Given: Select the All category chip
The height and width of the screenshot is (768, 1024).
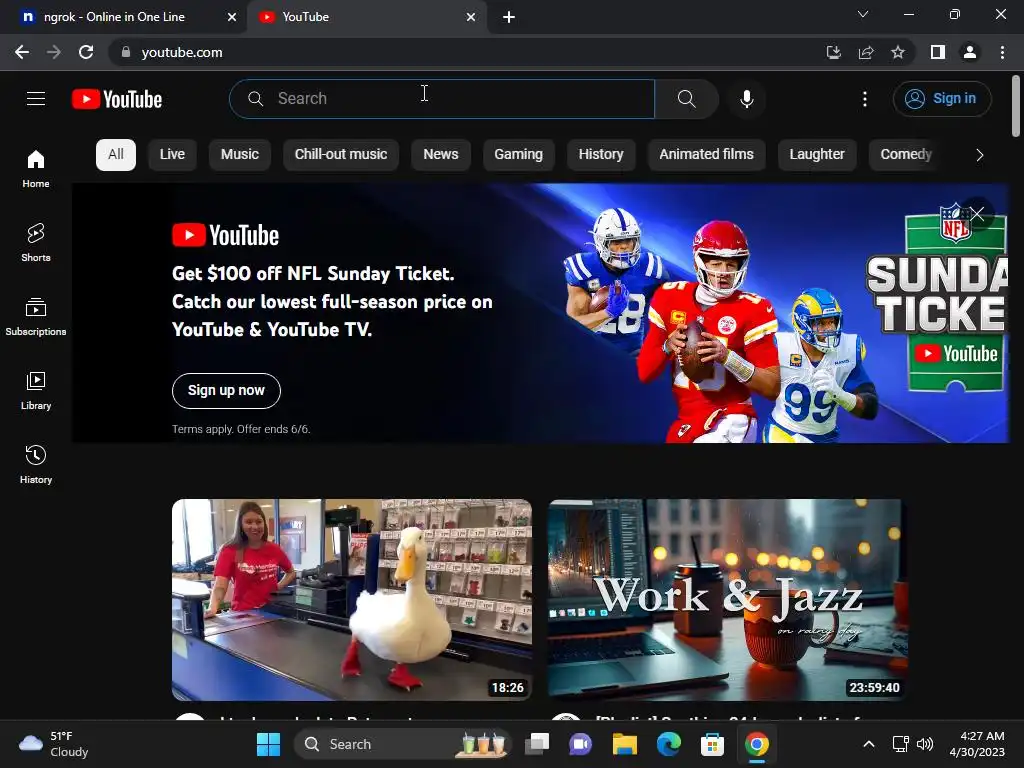Looking at the screenshot, I should coord(116,155).
